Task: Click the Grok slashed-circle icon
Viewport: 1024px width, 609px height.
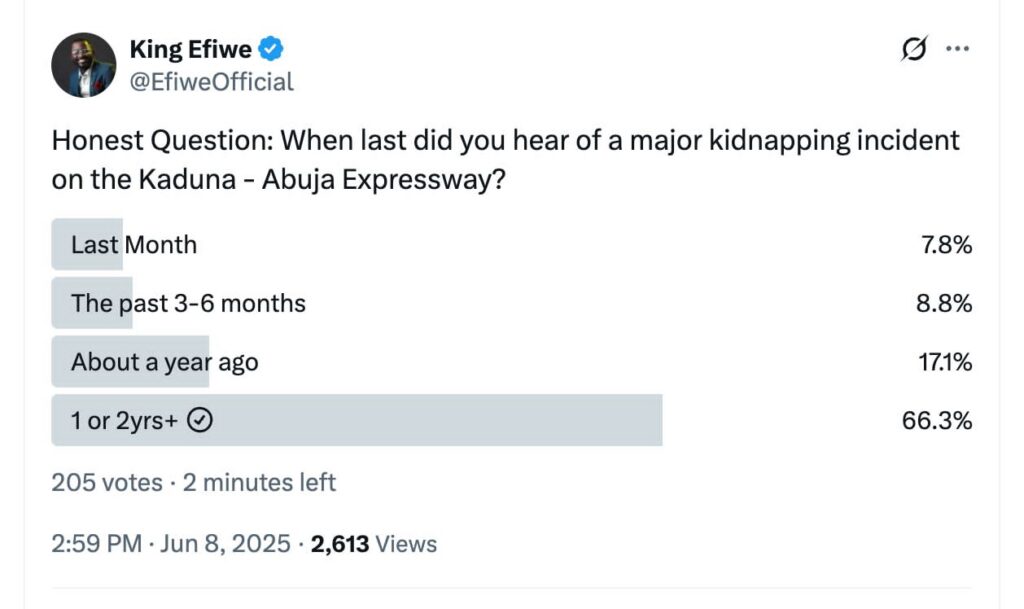Action: 914,48
